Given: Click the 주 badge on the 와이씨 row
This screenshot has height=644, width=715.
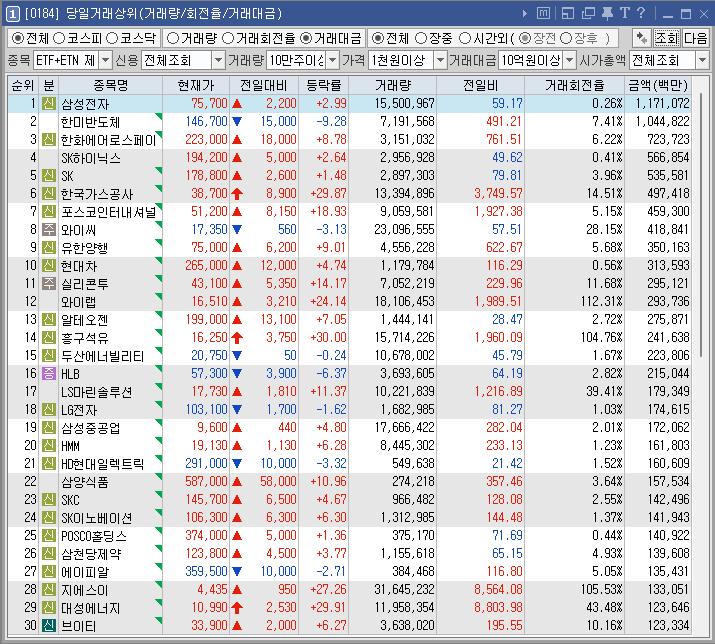Looking at the screenshot, I should pos(49,229).
